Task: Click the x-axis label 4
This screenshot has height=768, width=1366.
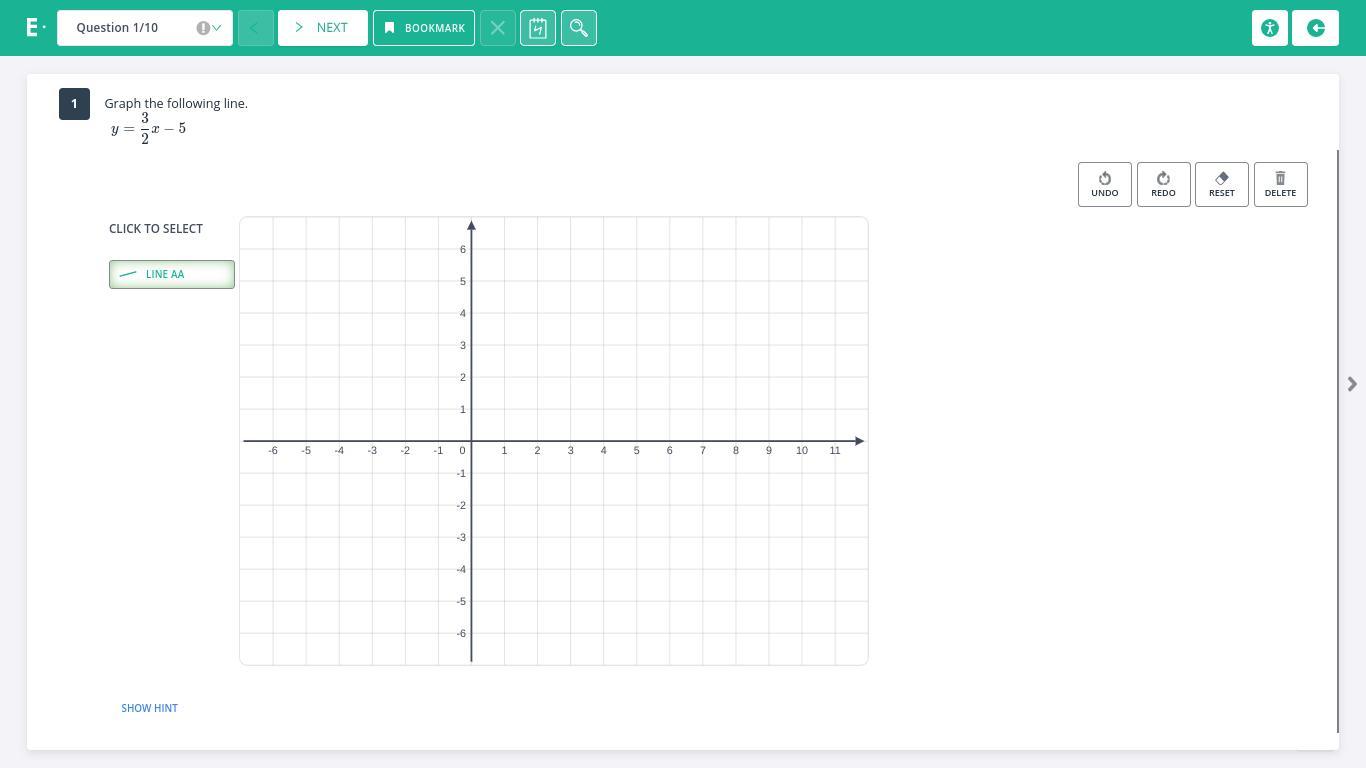Action: 604,451
